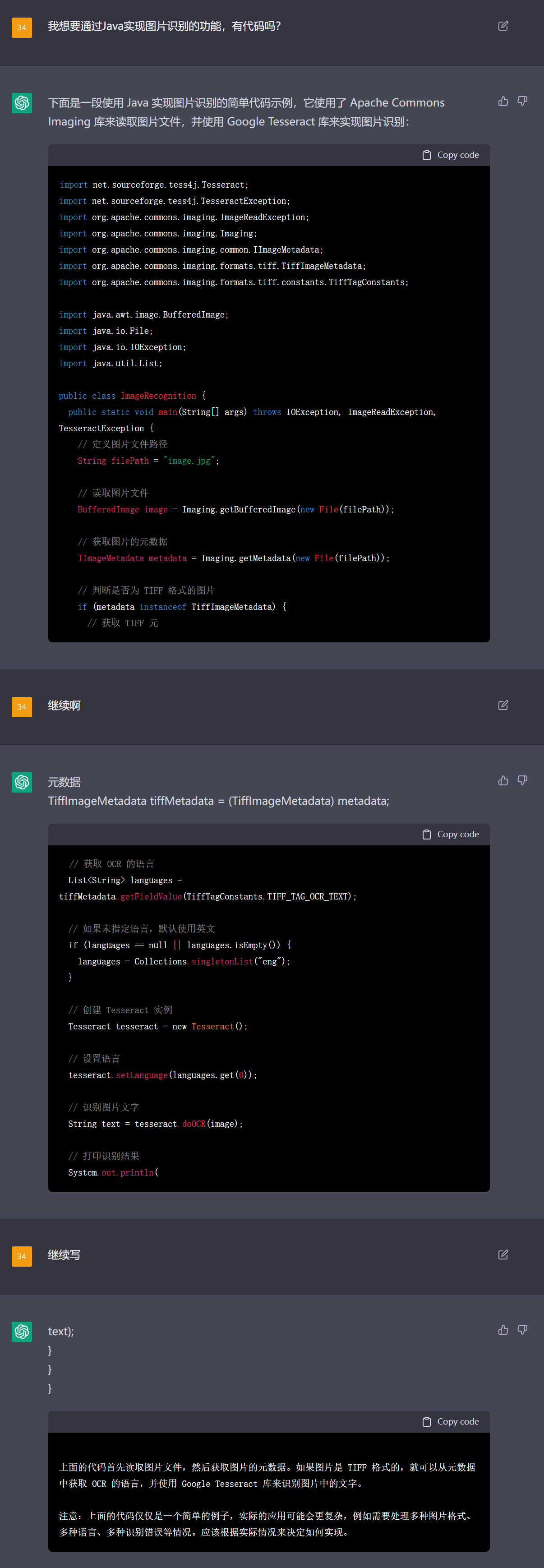Thumbs up the Apache Commons Imaging response
Screen dimensions: 544x1568
point(503,101)
